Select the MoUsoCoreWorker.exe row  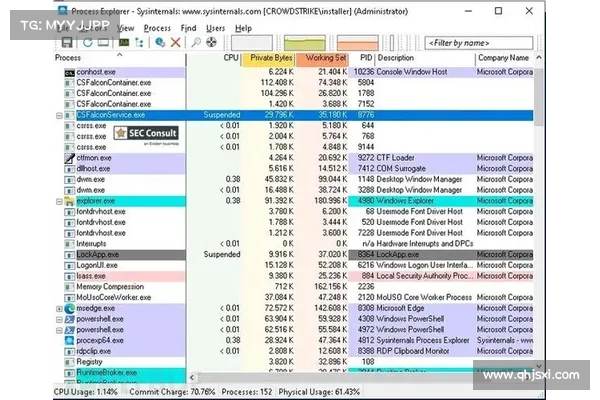pyautogui.click(x=294, y=297)
